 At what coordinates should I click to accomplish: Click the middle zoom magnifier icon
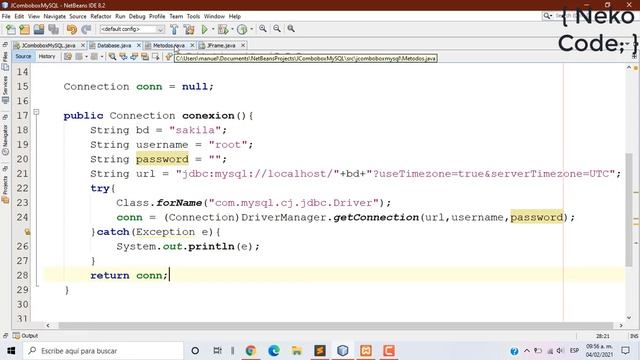point(277,29)
